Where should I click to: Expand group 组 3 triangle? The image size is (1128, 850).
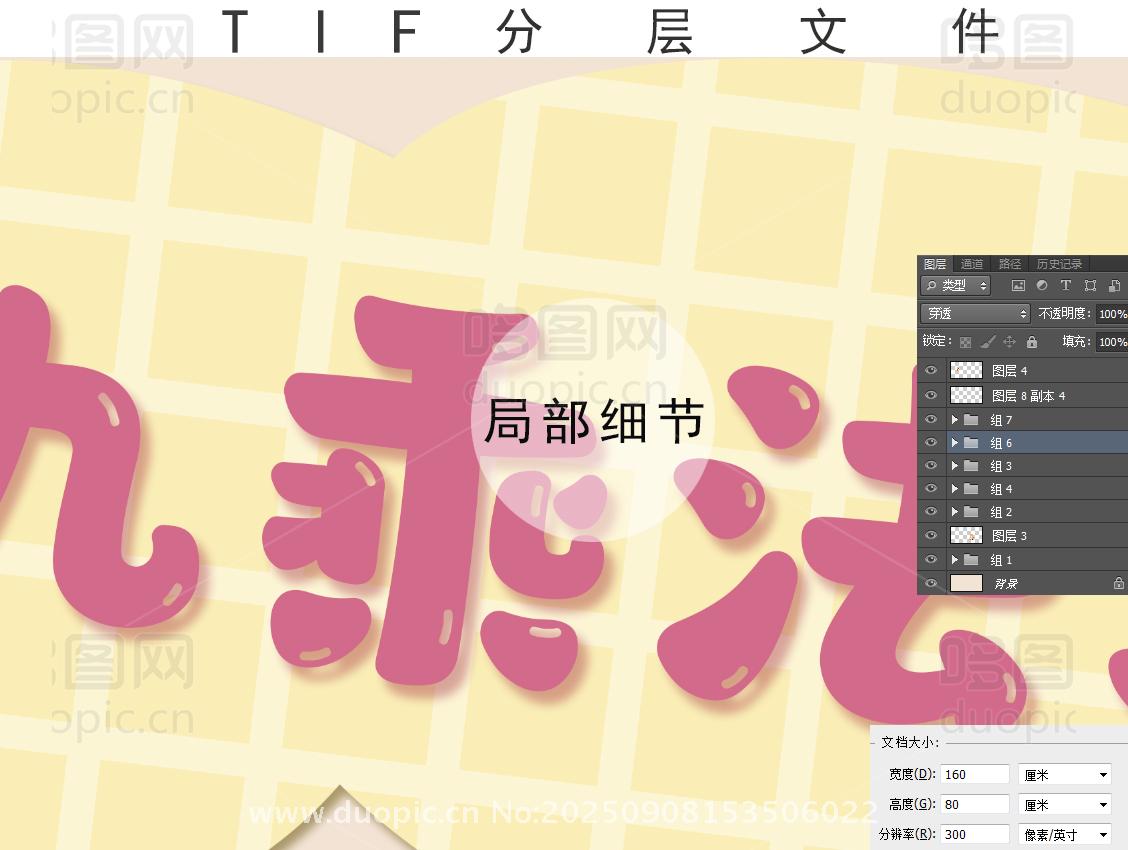(955, 465)
